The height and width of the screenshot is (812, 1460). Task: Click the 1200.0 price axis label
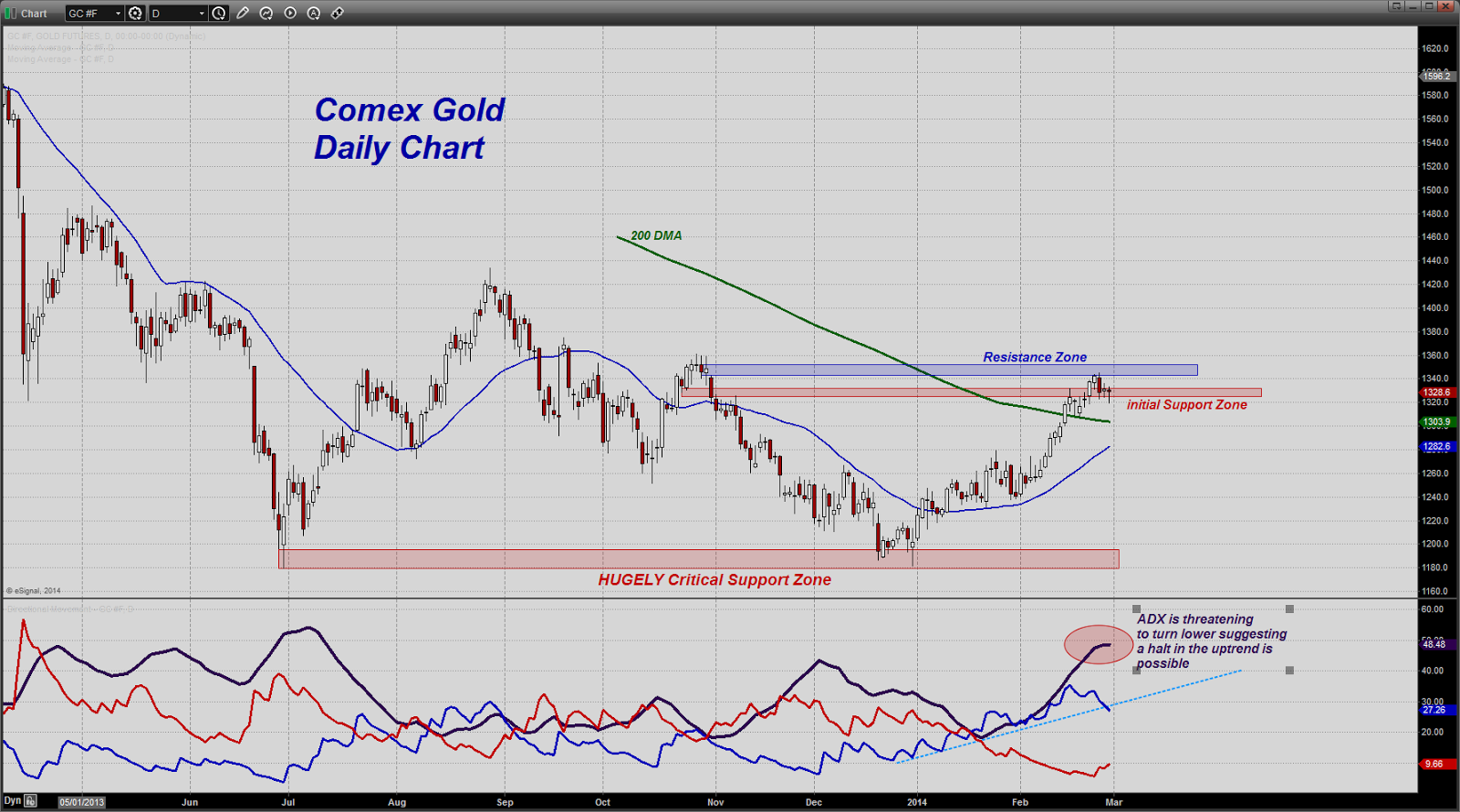(1435, 544)
